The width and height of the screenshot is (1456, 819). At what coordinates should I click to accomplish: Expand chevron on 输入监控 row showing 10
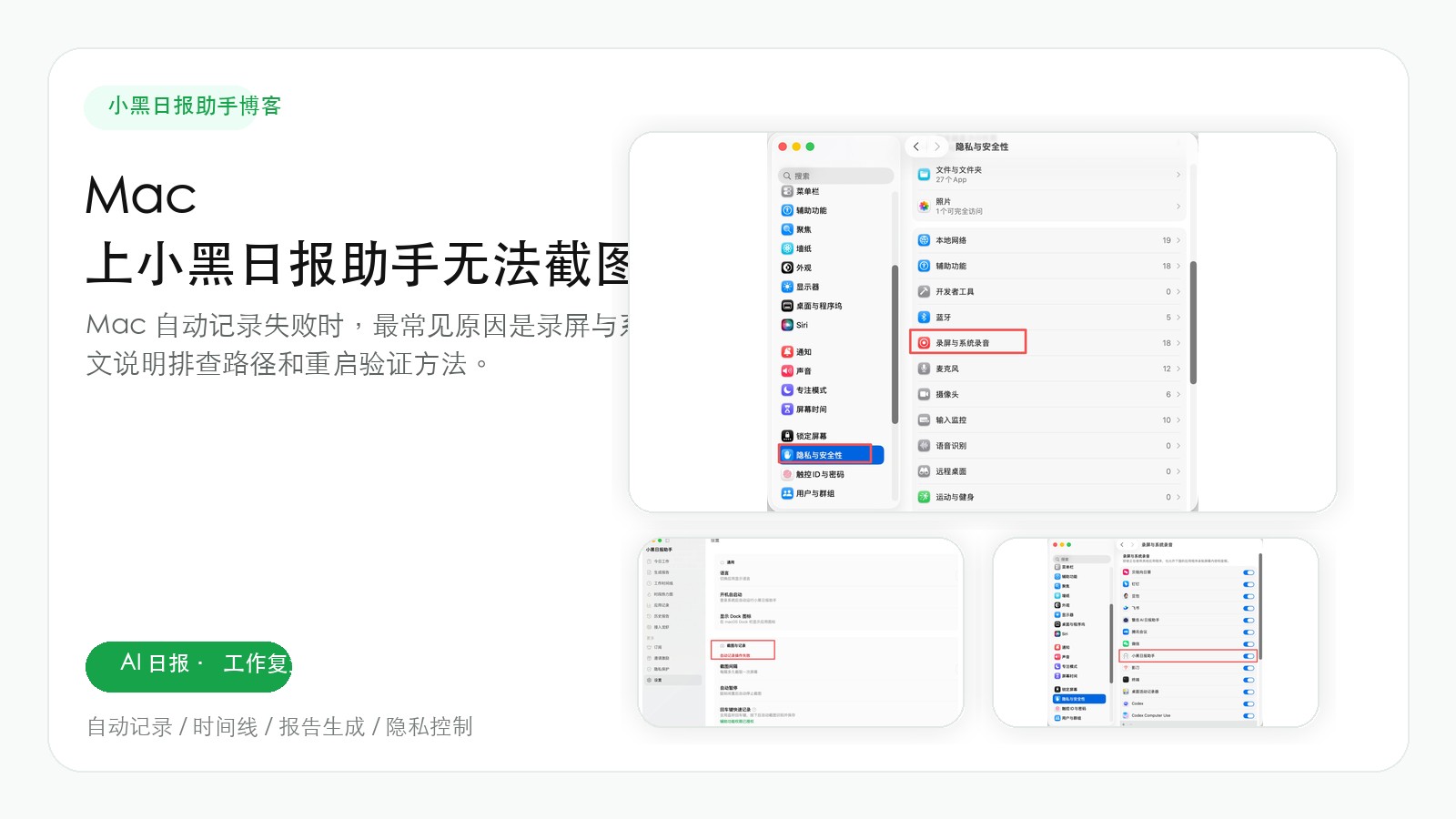click(x=1178, y=420)
